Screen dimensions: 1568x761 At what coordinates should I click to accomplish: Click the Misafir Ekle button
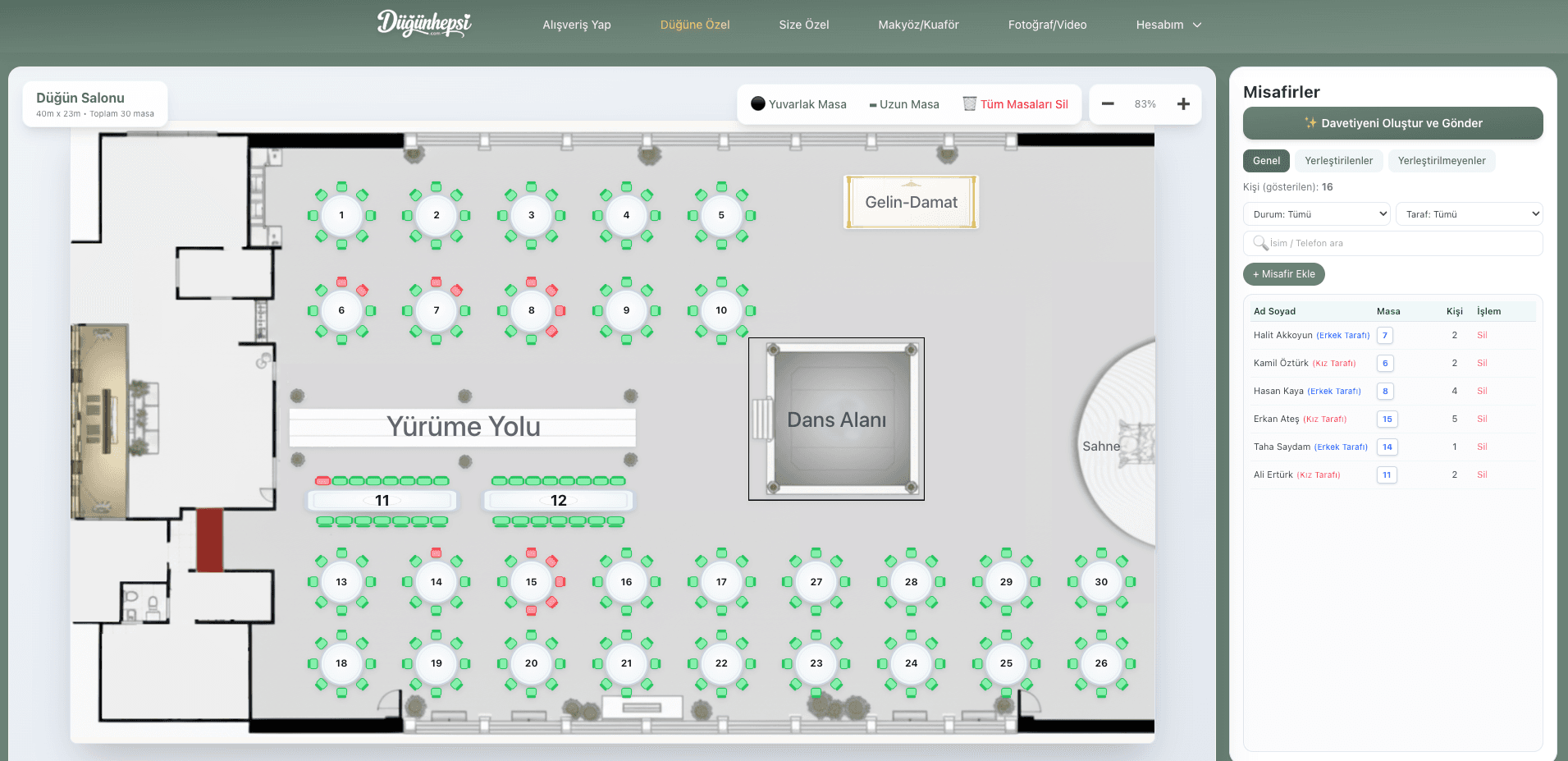coord(1283,274)
